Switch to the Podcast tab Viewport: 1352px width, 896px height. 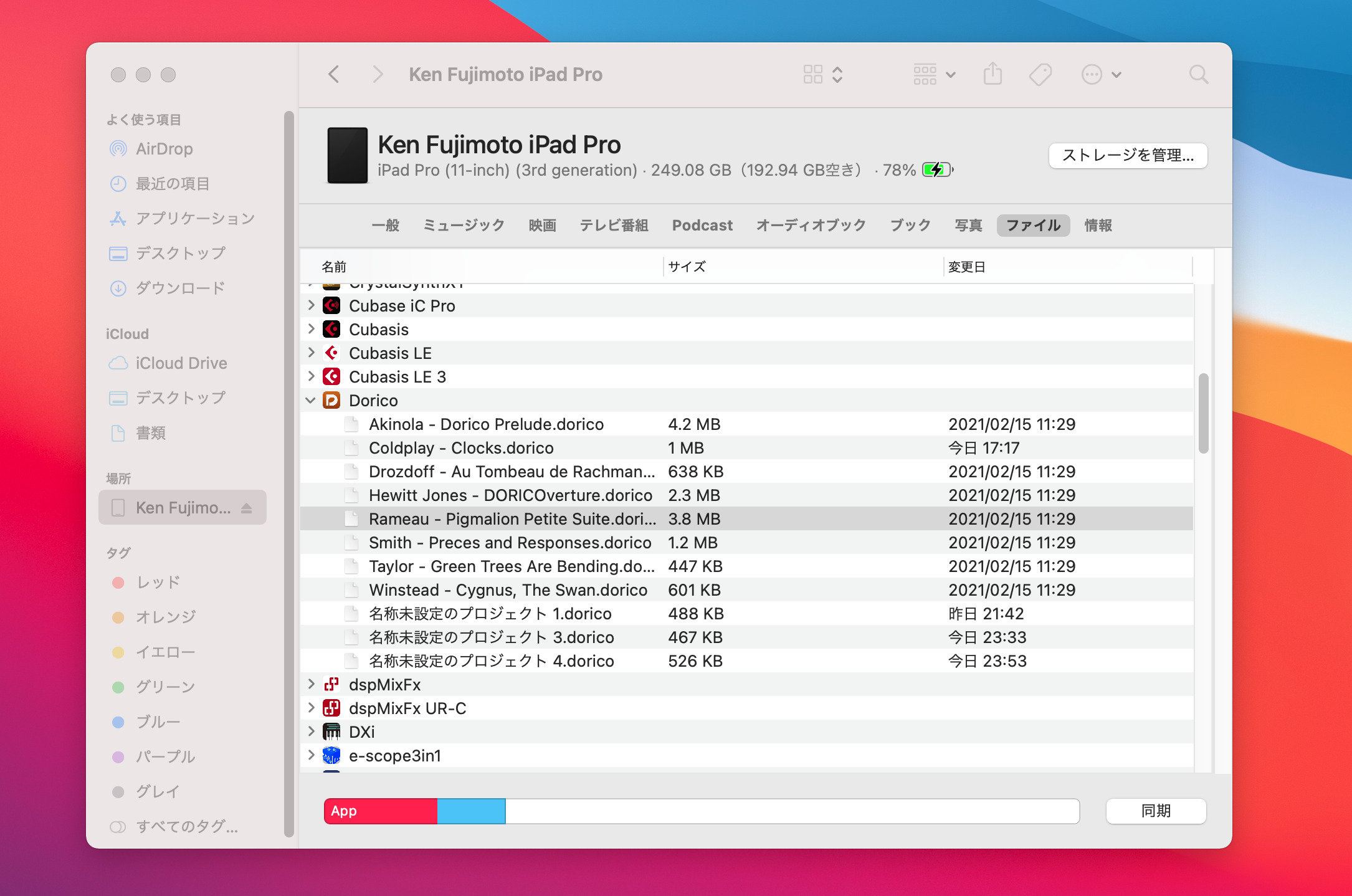tap(702, 225)
